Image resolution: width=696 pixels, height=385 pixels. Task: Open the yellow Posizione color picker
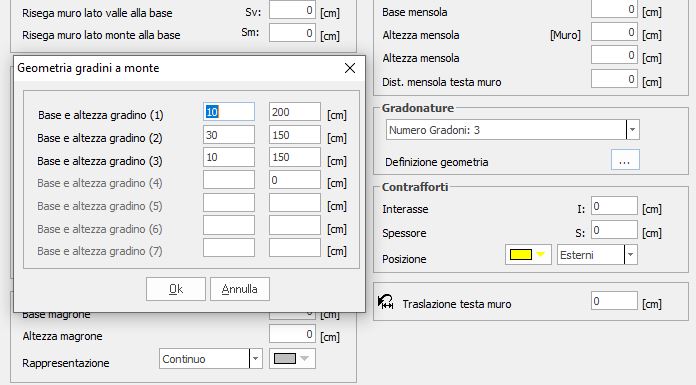click(528, 254)
